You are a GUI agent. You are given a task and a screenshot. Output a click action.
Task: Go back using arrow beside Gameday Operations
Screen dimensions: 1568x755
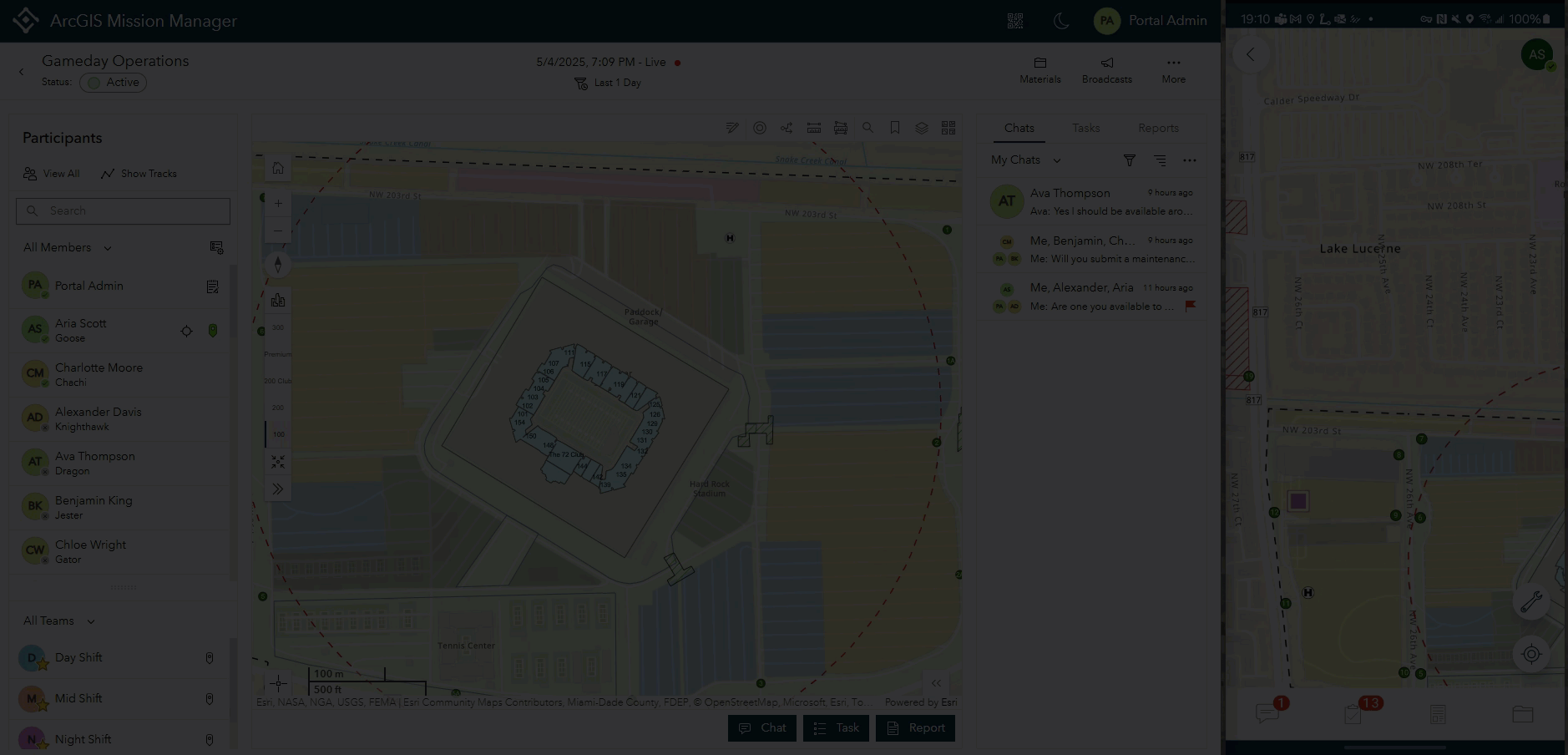point(22,72)
